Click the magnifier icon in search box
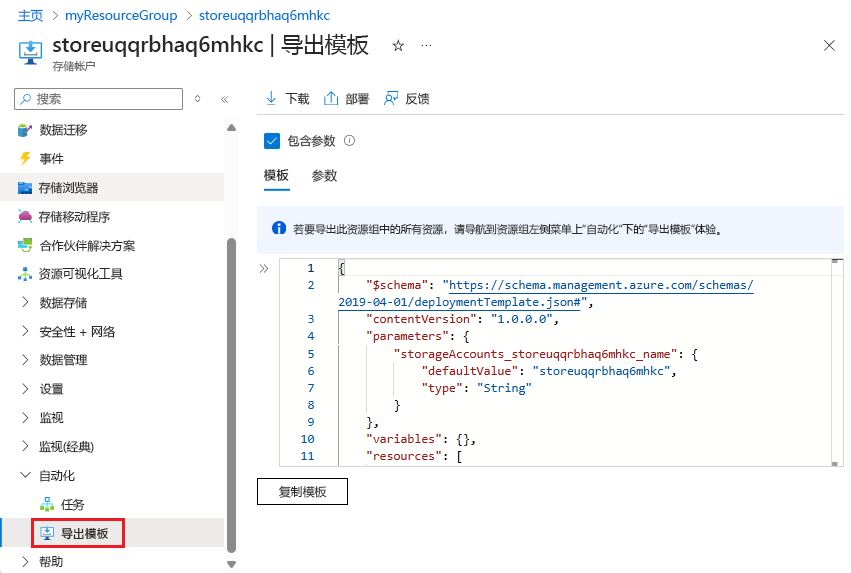The width and height of the screenshot is (851, 573). [x=26, y=99]
